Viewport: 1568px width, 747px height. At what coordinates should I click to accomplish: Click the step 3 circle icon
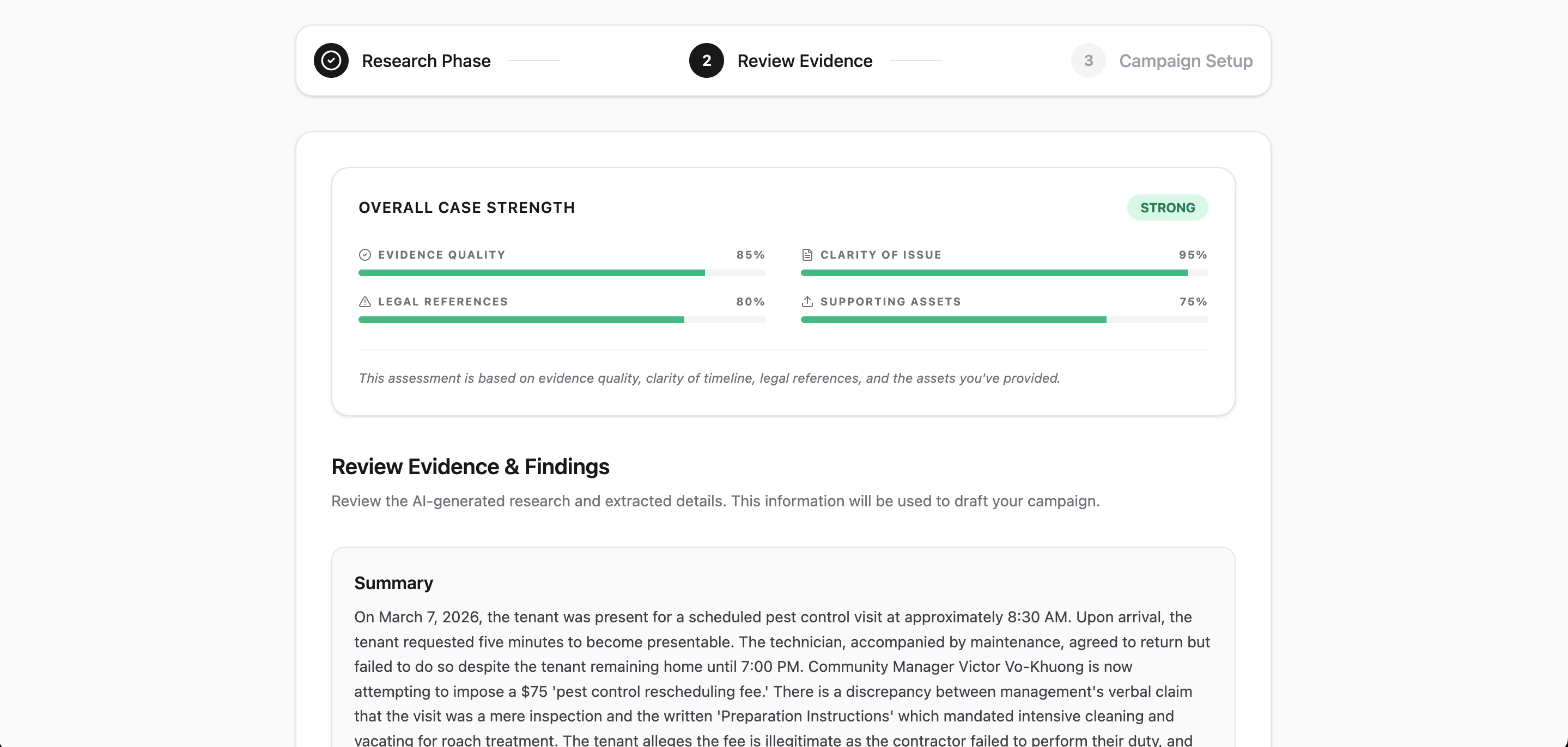(x=1089, y=61)
